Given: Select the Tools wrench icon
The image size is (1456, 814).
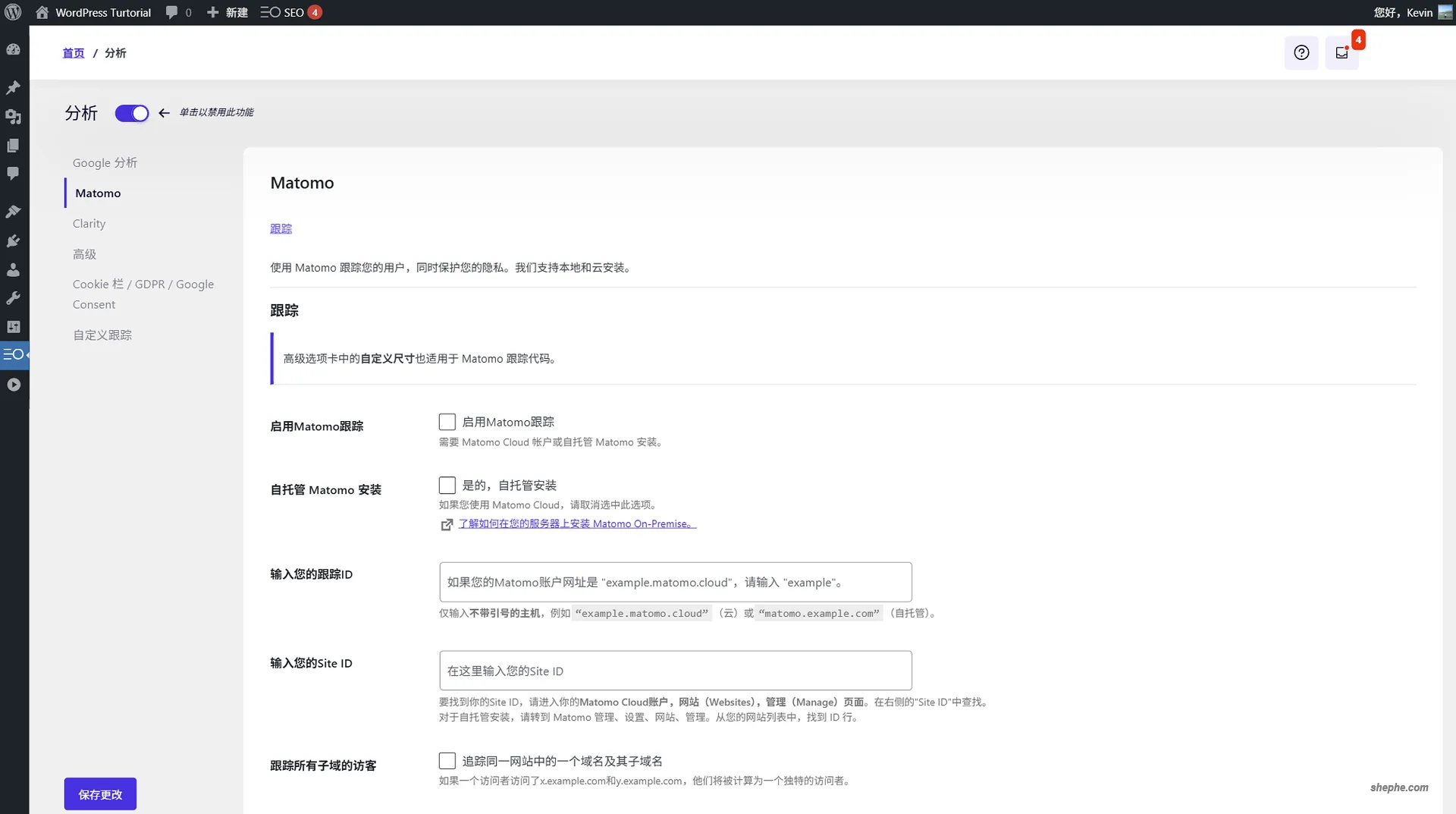Looking at the screenshot, I should (x=14, y=297).
